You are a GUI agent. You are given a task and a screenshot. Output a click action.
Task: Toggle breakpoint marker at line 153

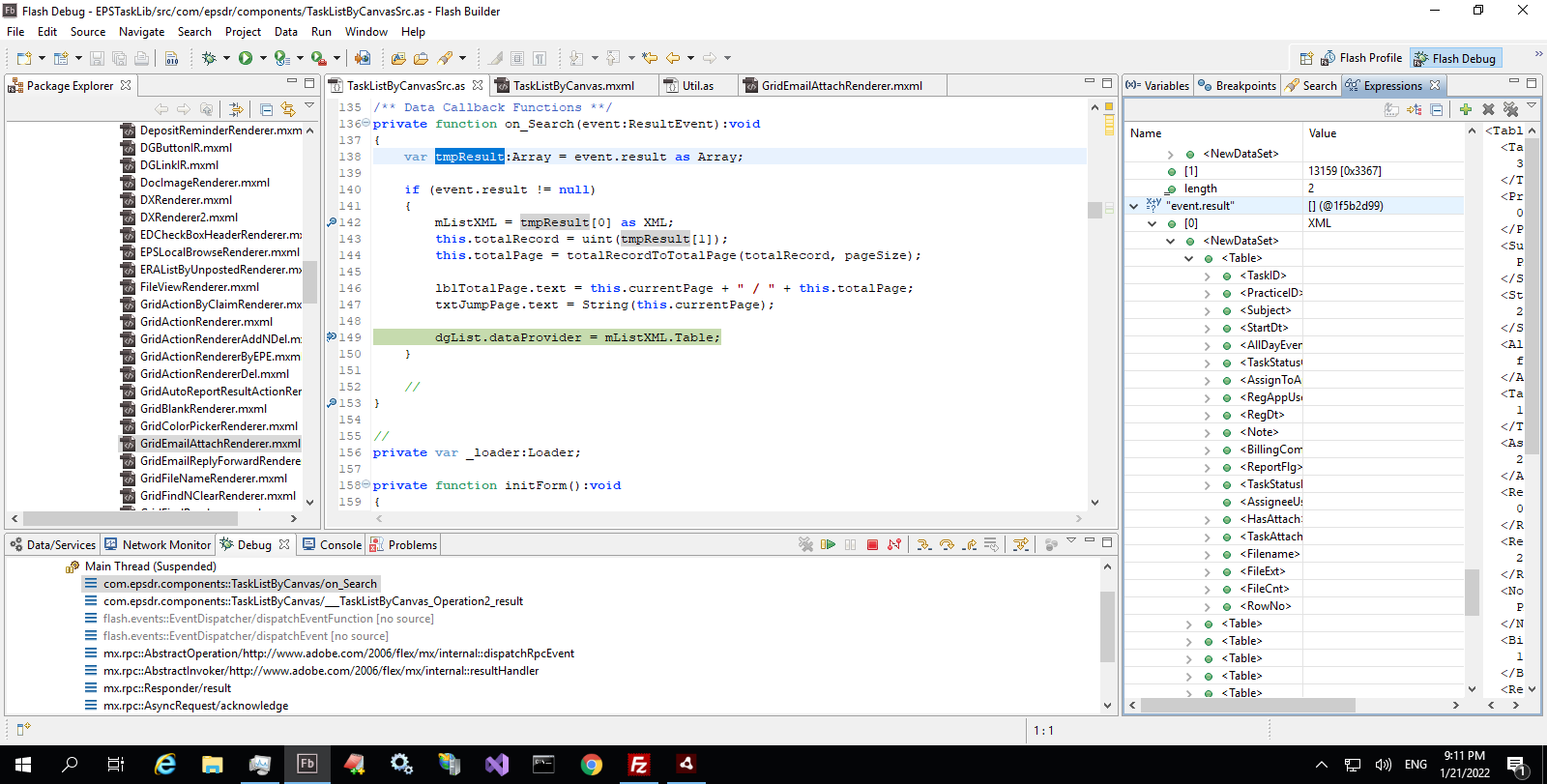(332, 403)
